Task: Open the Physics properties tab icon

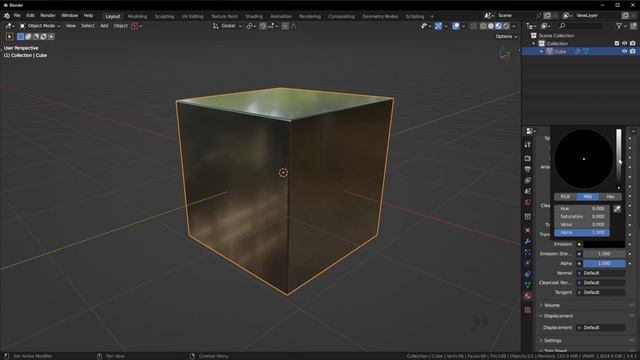Action: pyautogui.click(x=528, y=263)
